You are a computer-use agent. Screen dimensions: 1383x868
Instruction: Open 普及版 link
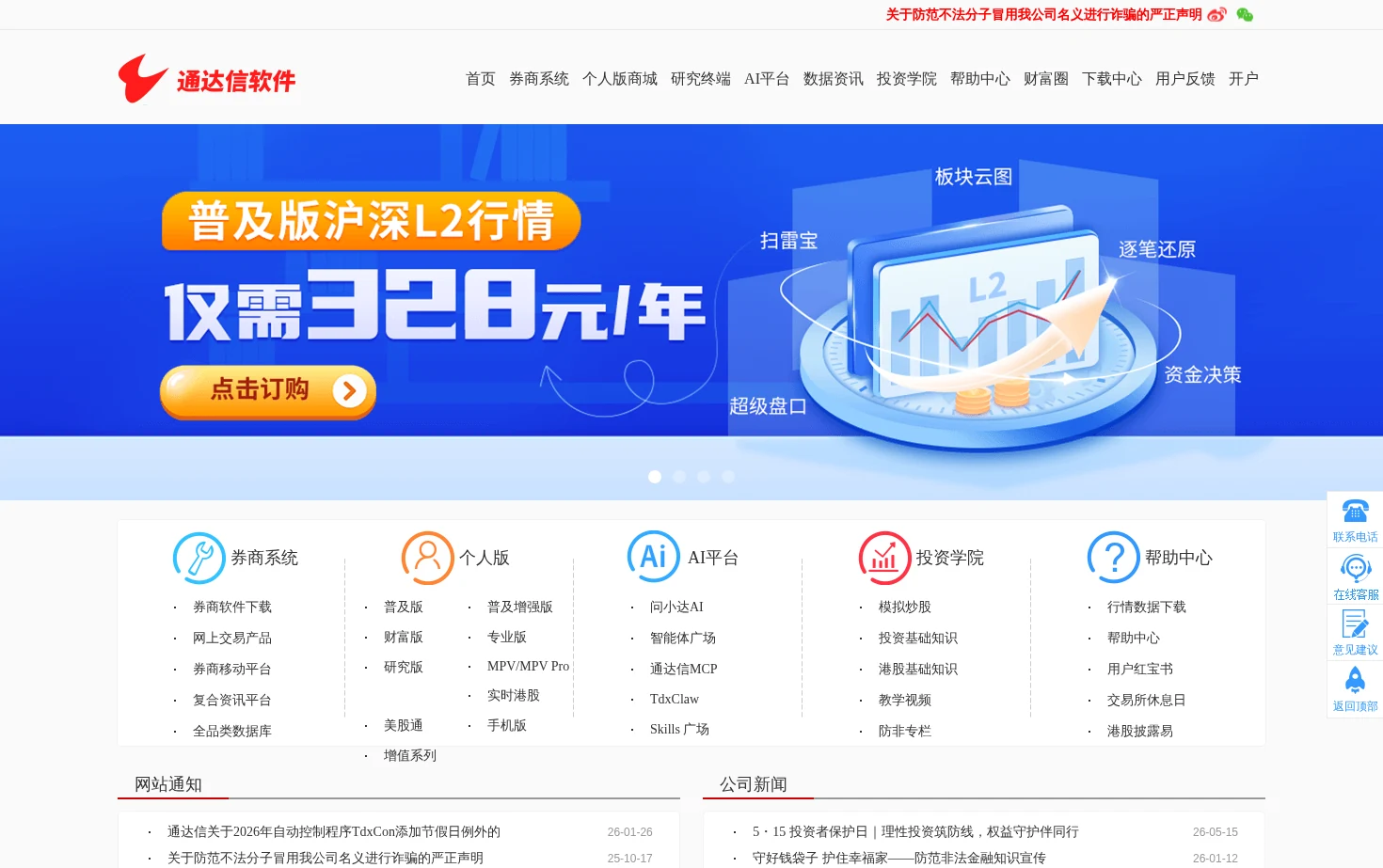(404, 608)
